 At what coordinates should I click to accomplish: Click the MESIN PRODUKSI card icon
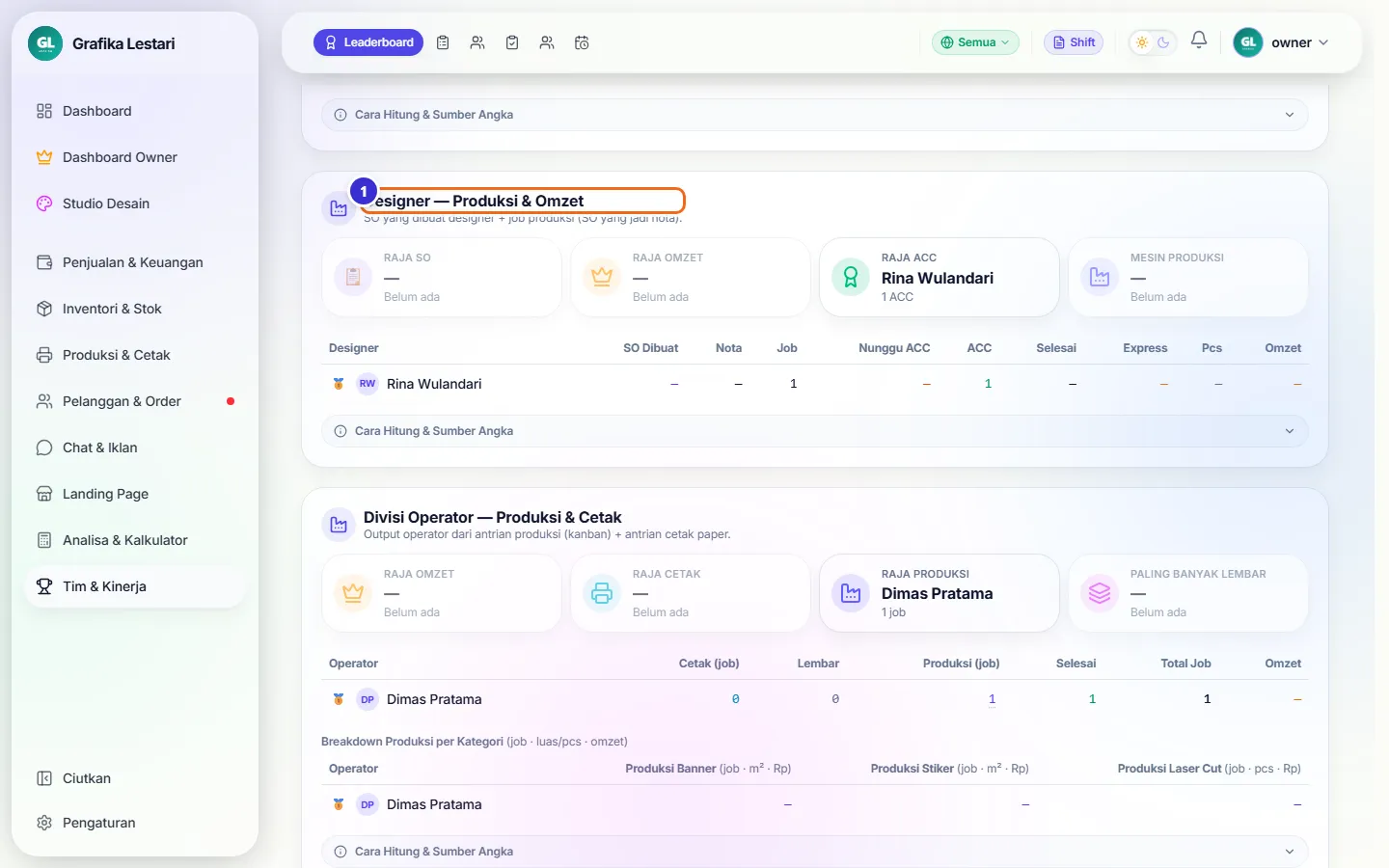click(1100, 277)
